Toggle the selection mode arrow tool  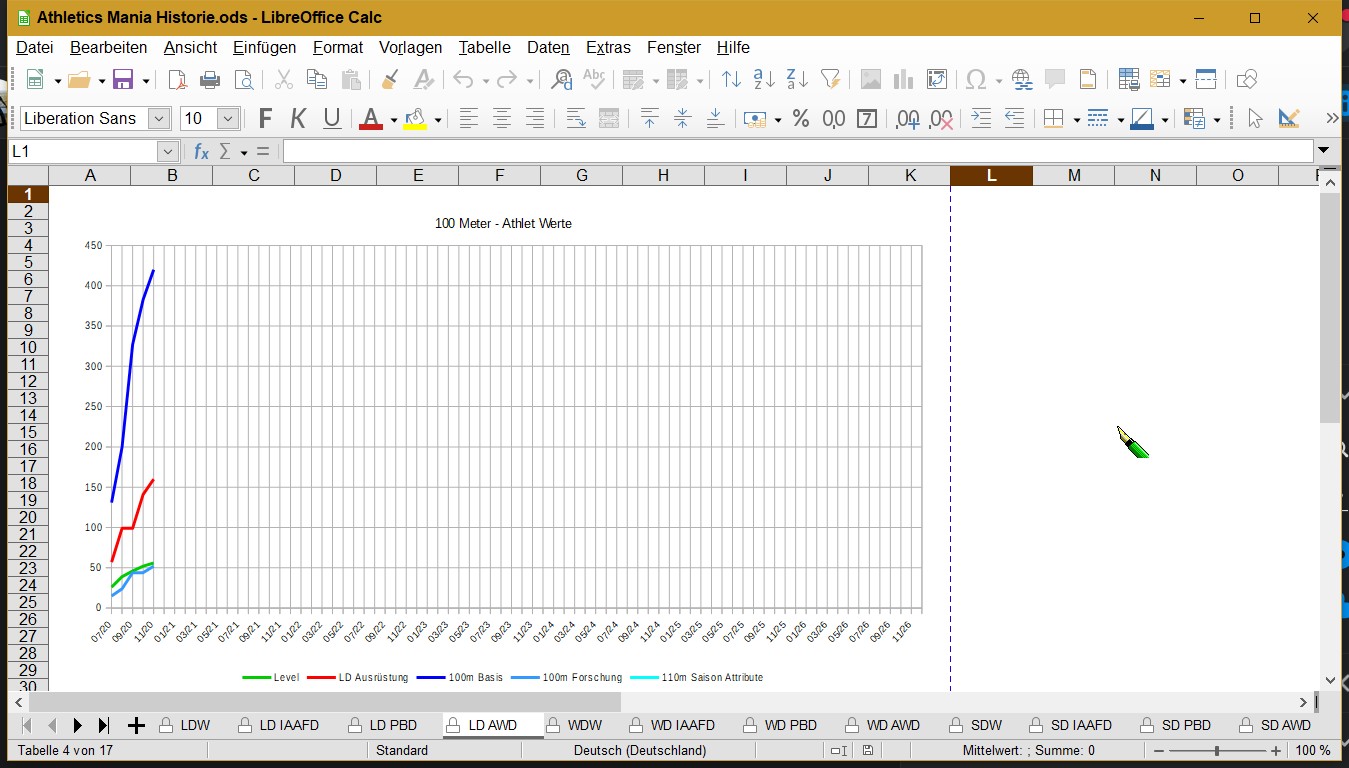coord(1256,119)
